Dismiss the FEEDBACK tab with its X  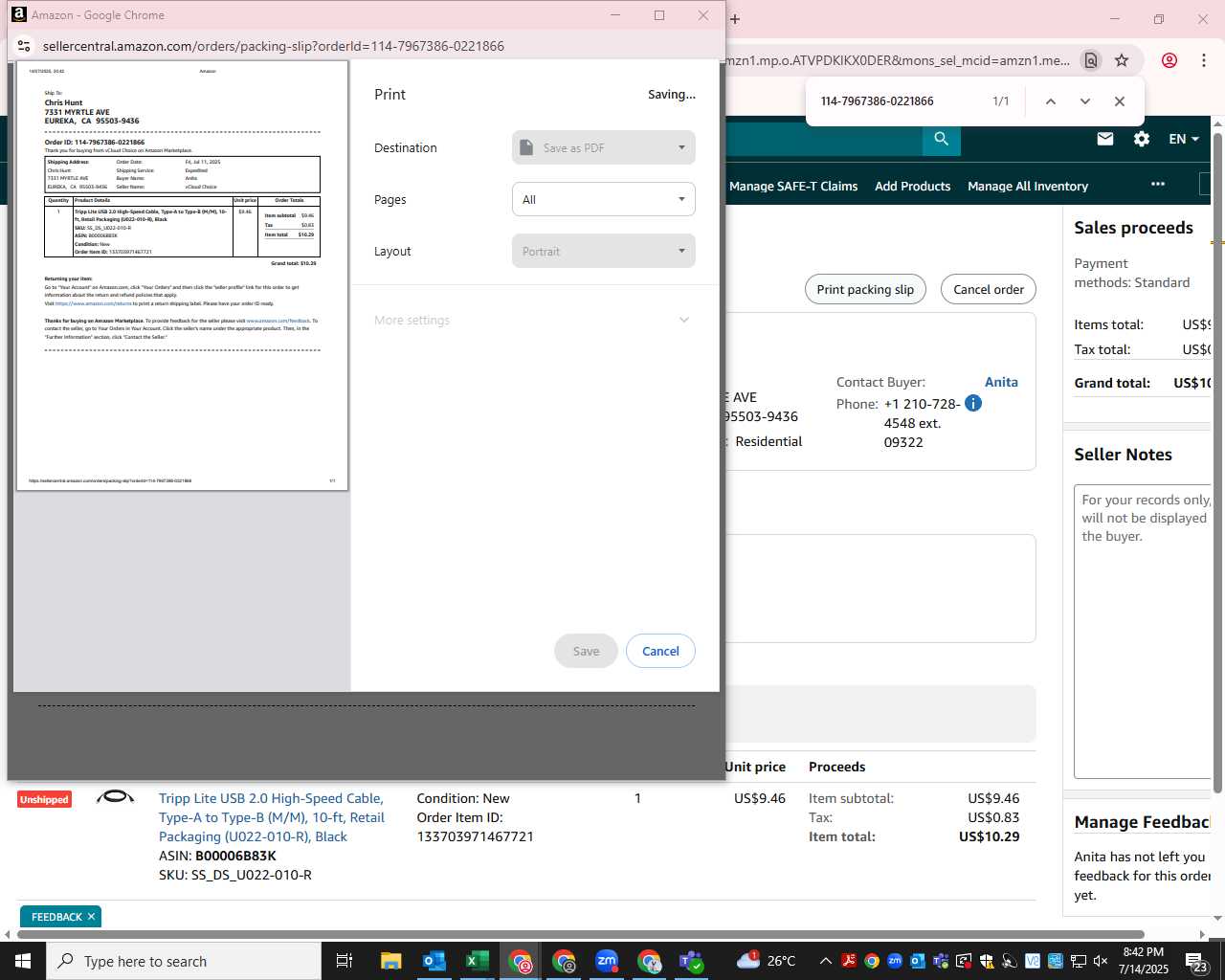91,917
